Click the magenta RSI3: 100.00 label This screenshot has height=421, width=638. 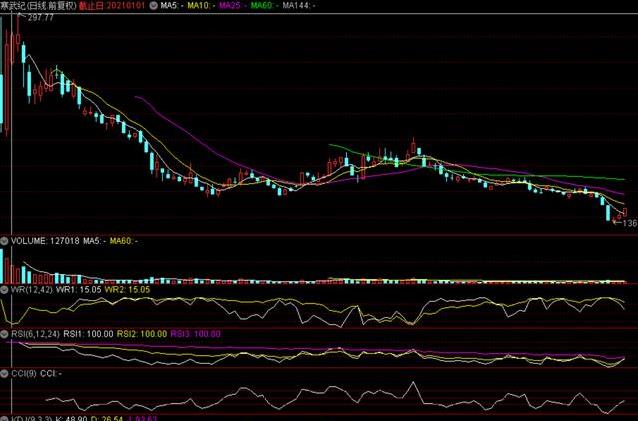[193, 334]
